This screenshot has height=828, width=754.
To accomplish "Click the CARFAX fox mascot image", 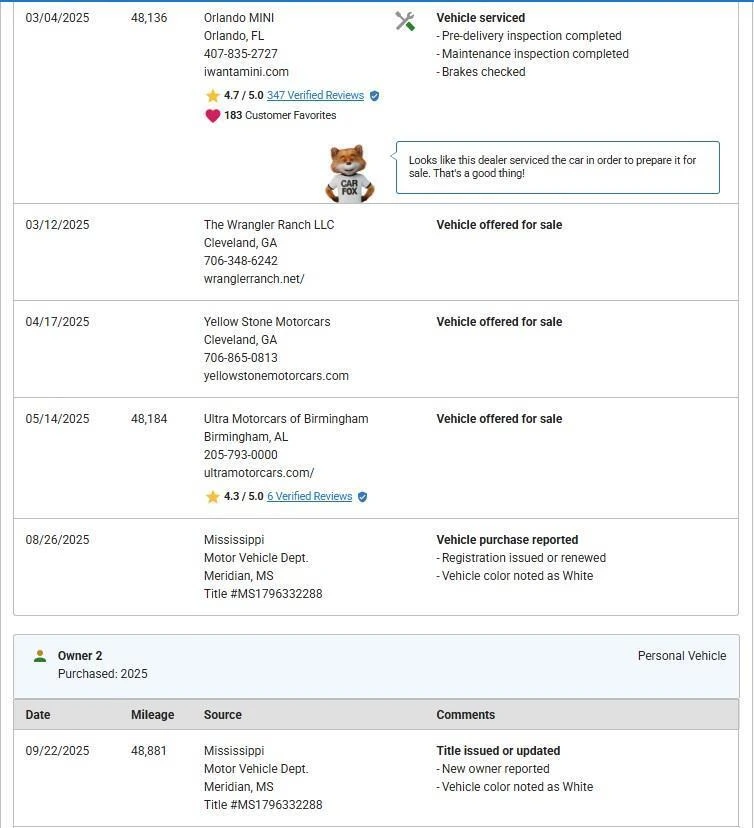I will [x=350, y=174].
